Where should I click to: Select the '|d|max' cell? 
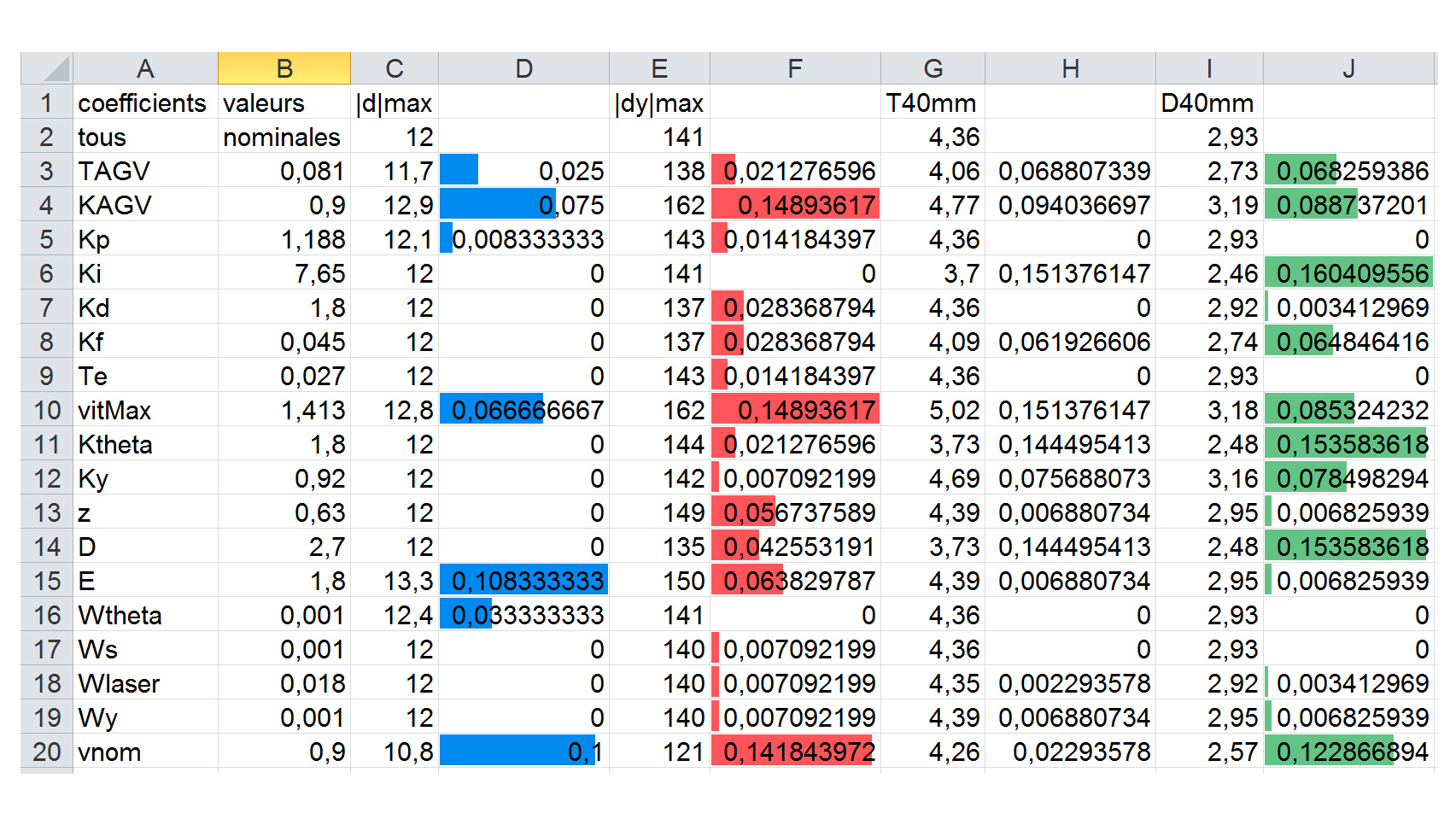(x=395, y=103)
